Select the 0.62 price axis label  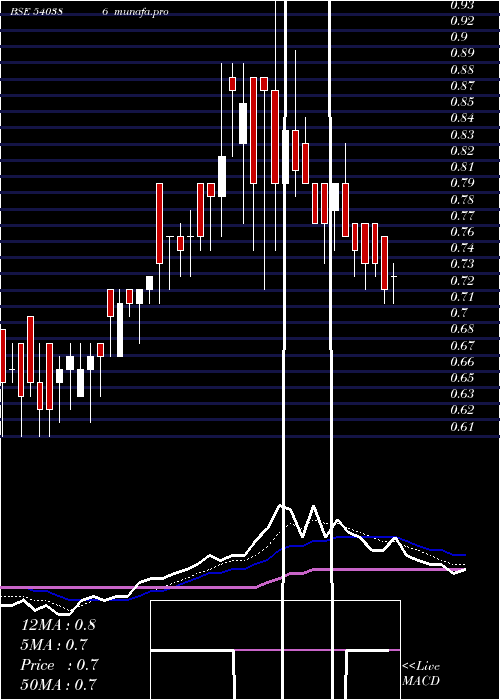(x=462, y=410)
